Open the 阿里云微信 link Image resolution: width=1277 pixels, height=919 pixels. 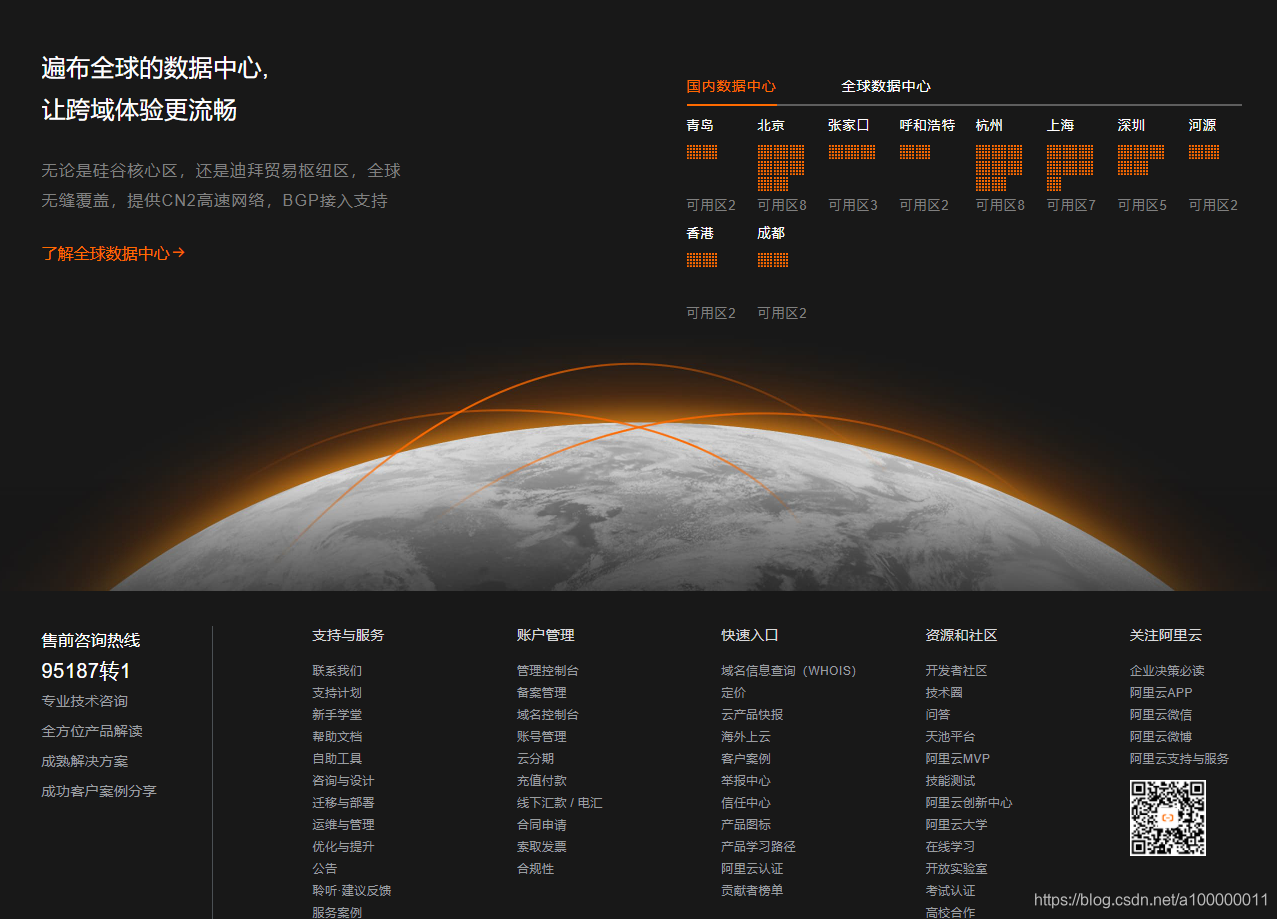click(1161, 715)
